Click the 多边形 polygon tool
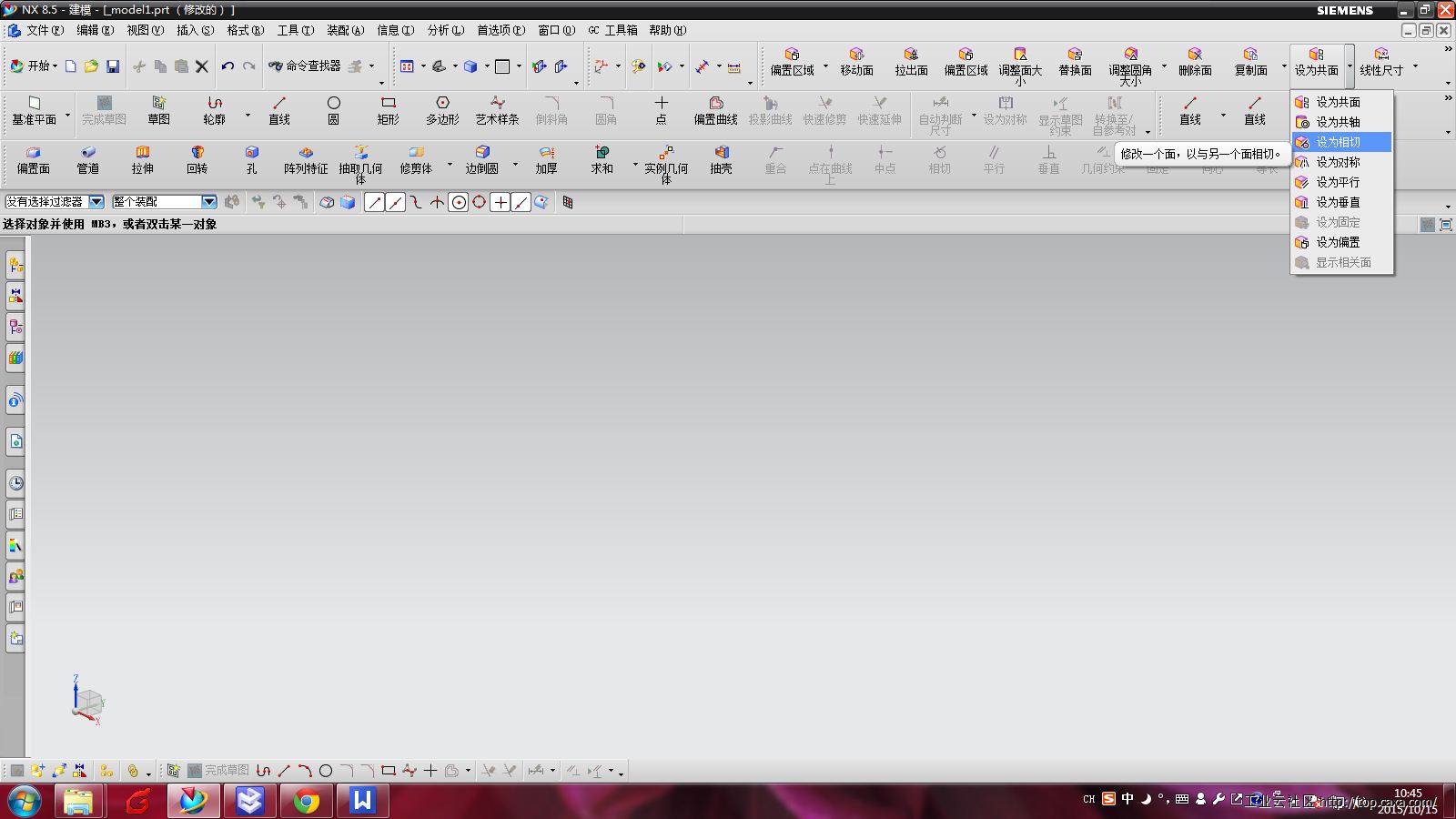Image resolution: width=1456 pixels, height=819 pixels. [442, 111]
